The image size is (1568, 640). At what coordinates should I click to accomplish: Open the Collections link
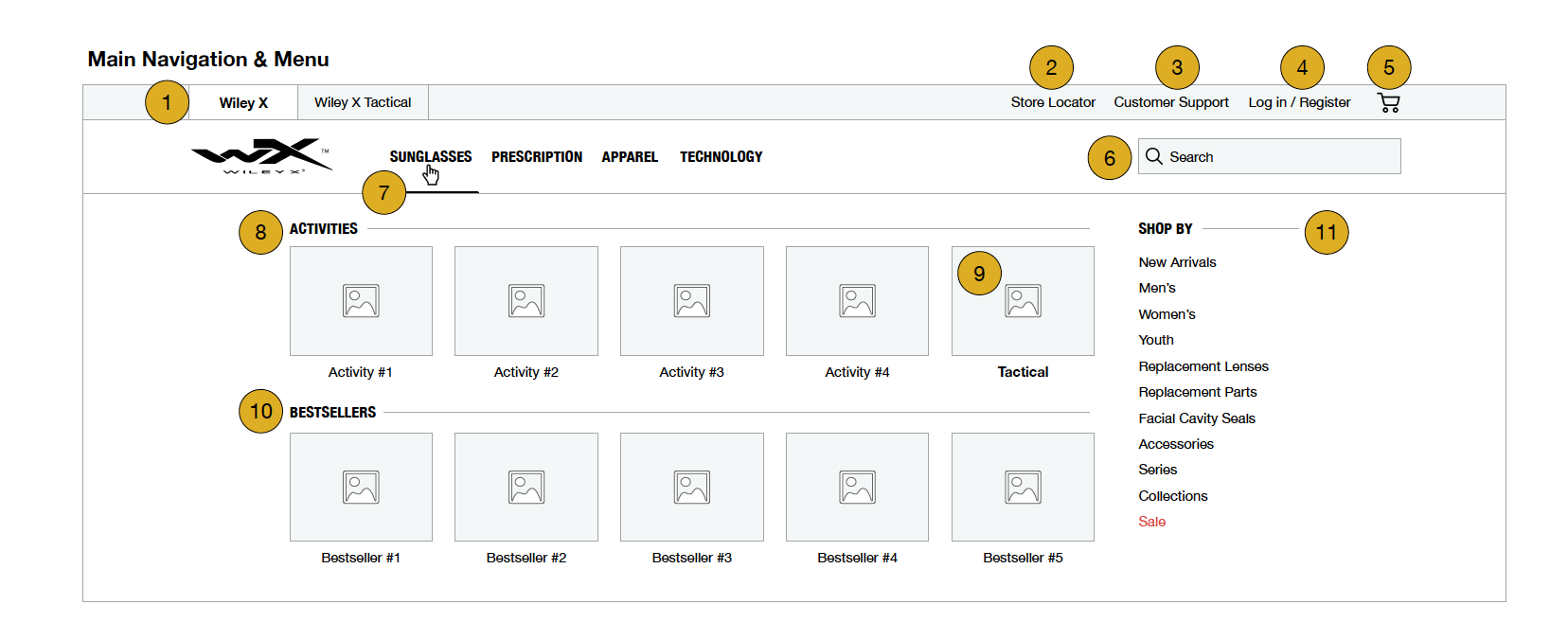coord(1173,496)
